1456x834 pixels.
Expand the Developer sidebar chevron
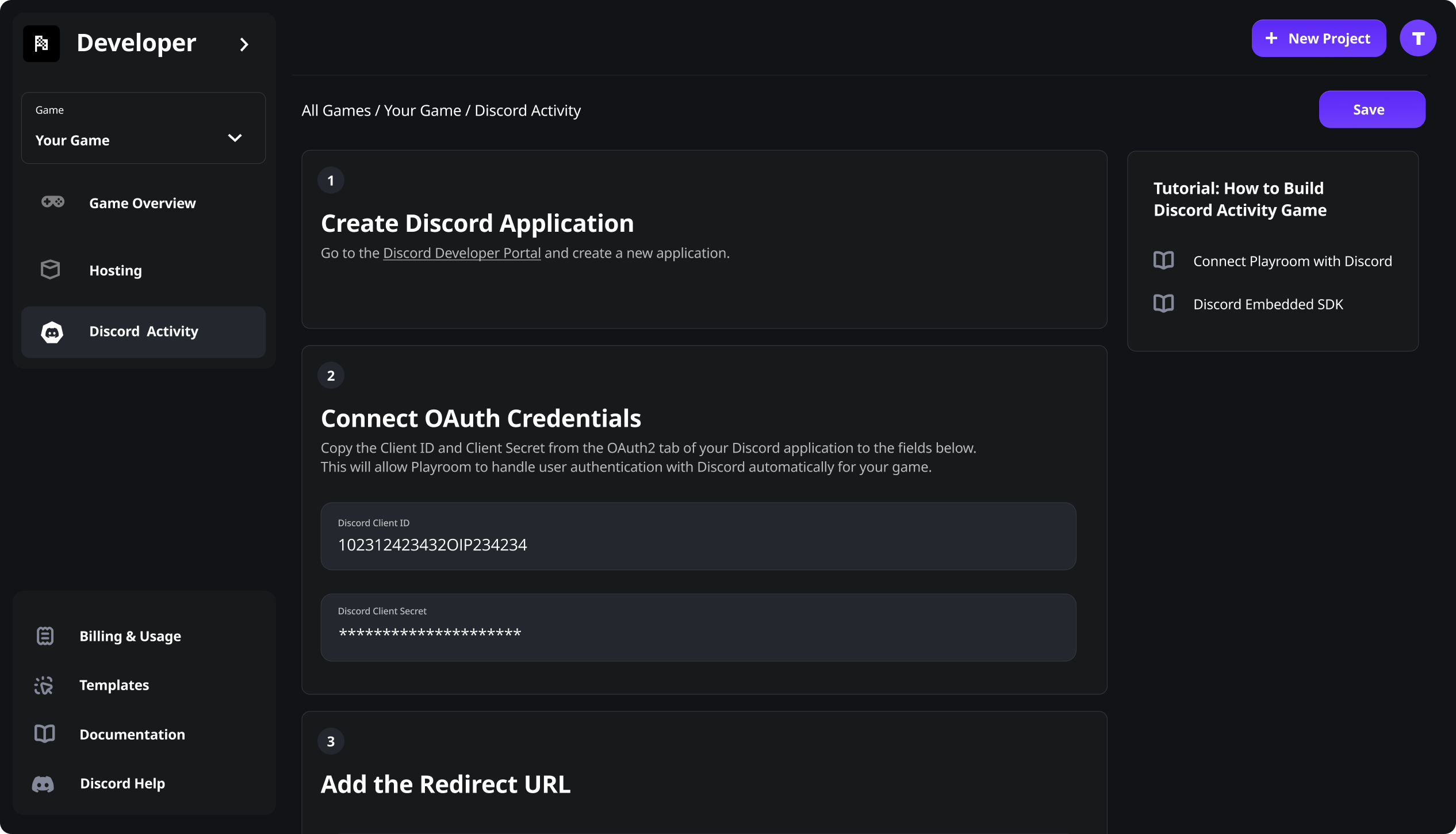pos(244,44)
